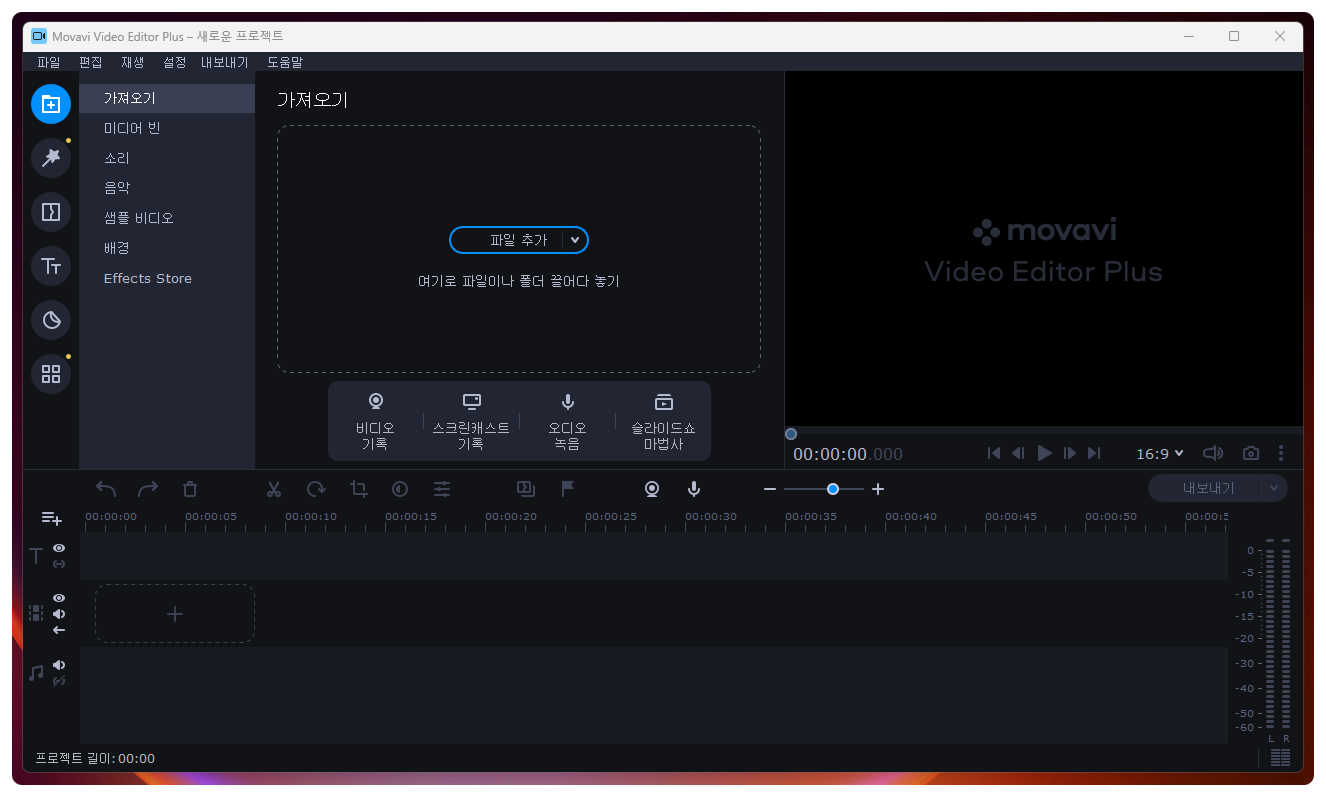Open the filters magic wand tab
This screenshot has width=1326, height=797.
click(x=51, y=158)
